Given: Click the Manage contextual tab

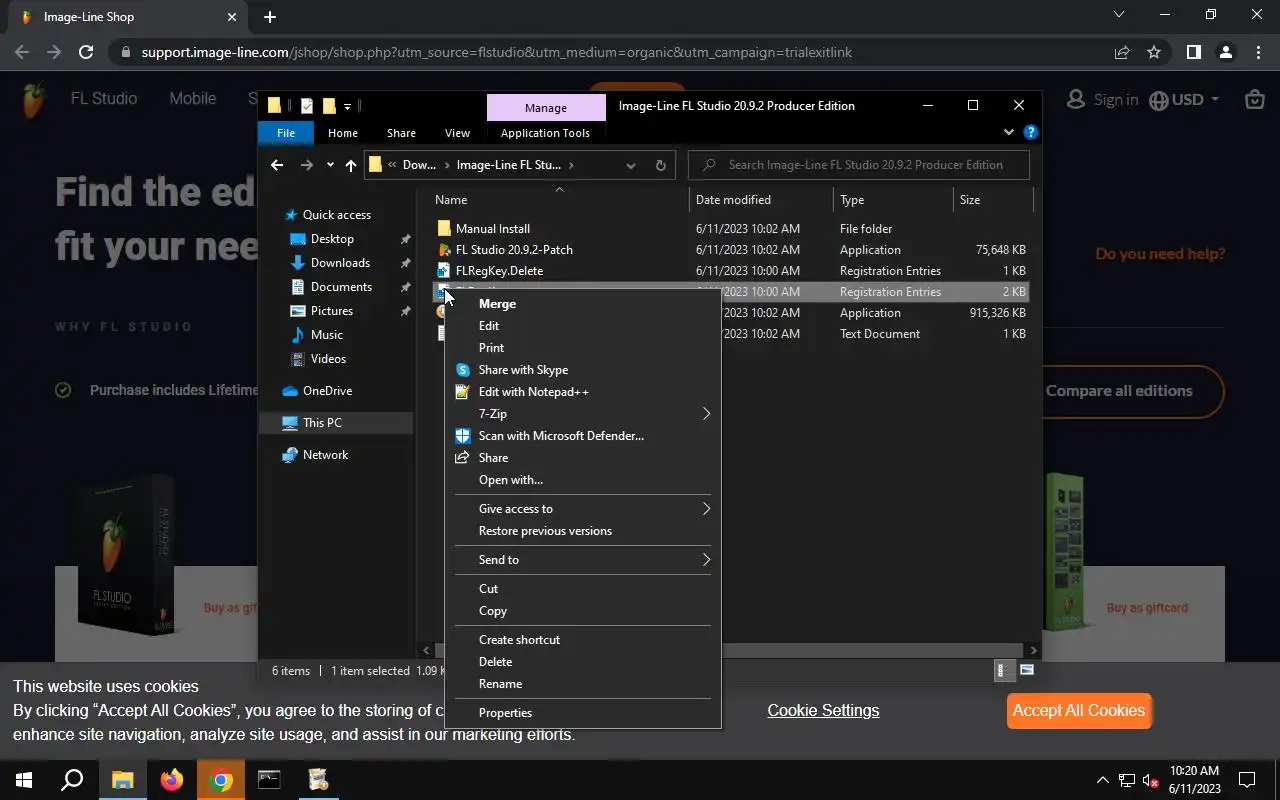Looking at the screenshot, I should click(546, 108).
